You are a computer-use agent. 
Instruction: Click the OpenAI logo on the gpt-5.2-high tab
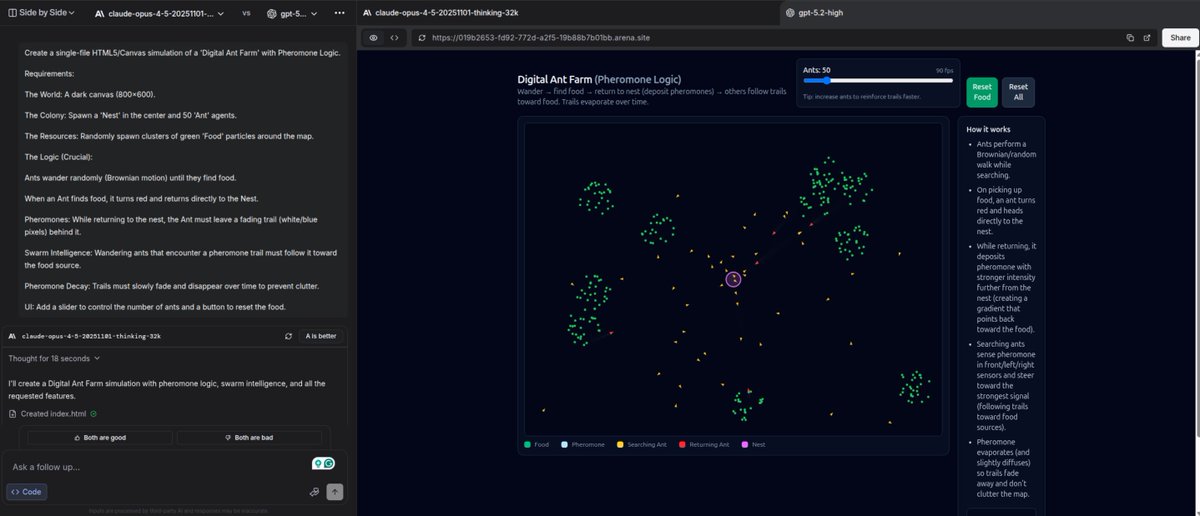pos(790,12)
